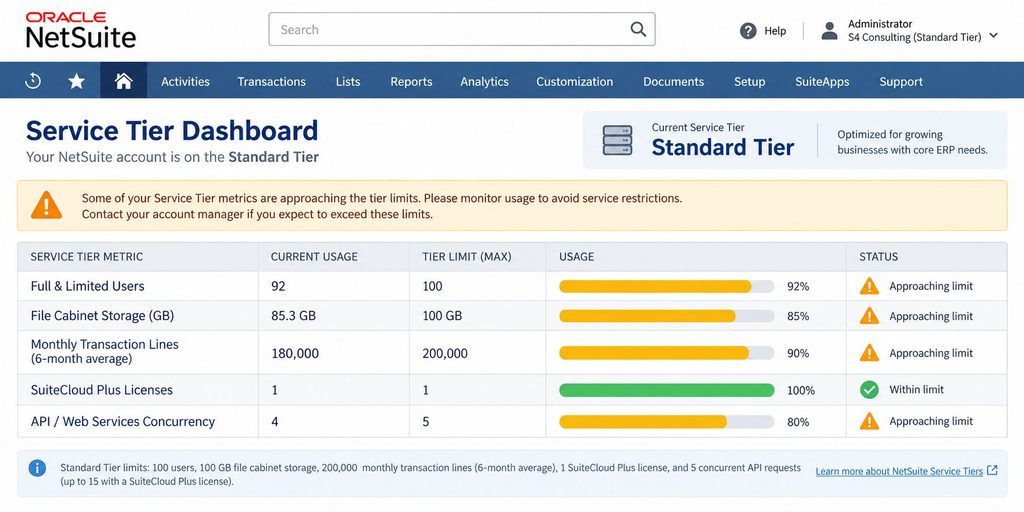Click the orange warning triangle in the alert banner
1024x512 pixels.
coord(46,205)
